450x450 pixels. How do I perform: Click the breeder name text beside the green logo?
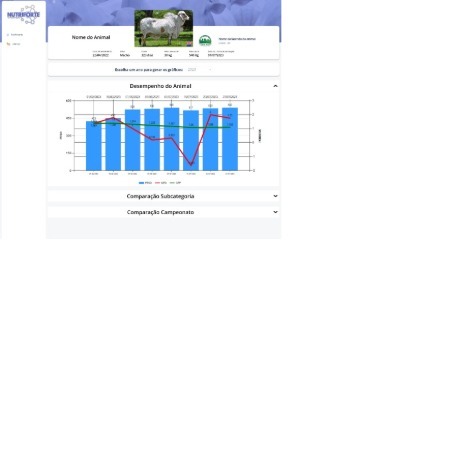(237, 39)
